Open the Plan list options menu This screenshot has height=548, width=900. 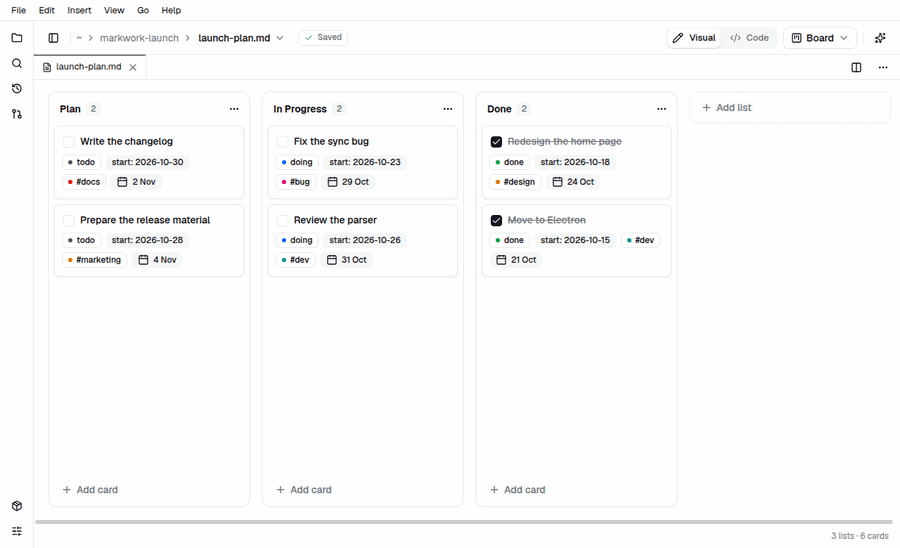[x=234, y=108]
